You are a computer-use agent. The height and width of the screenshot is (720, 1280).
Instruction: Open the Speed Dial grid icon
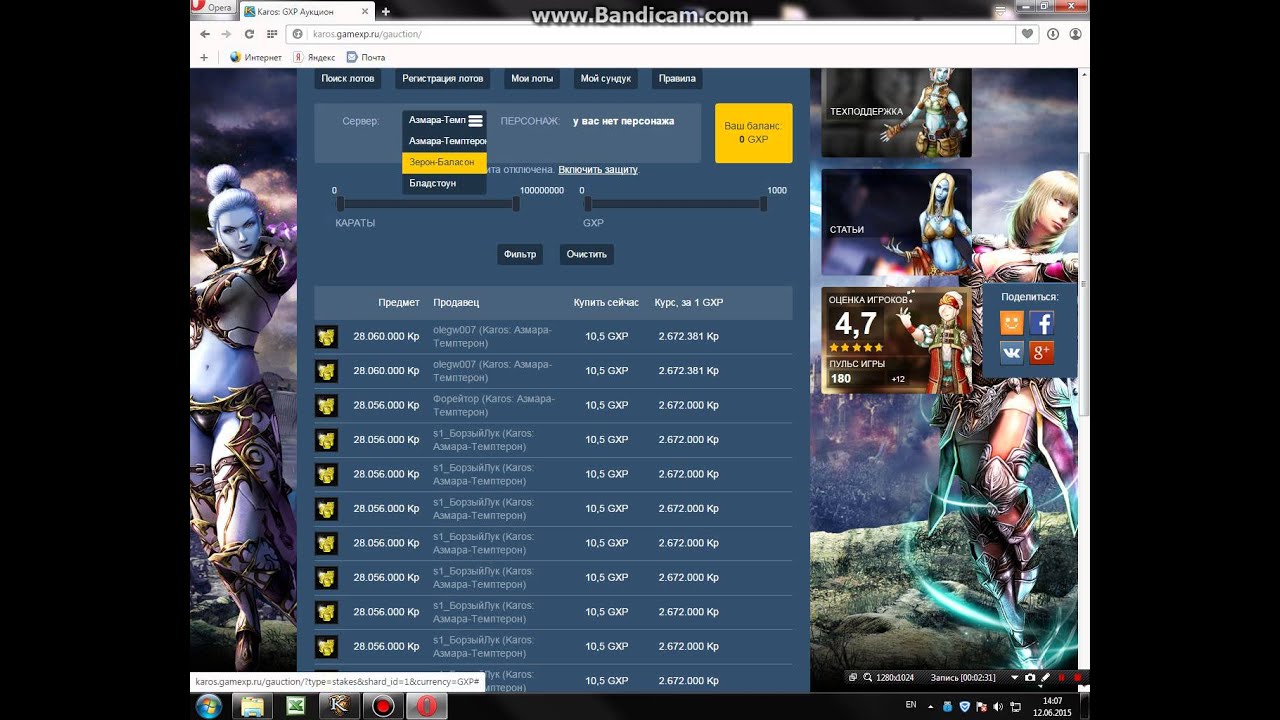272,33
